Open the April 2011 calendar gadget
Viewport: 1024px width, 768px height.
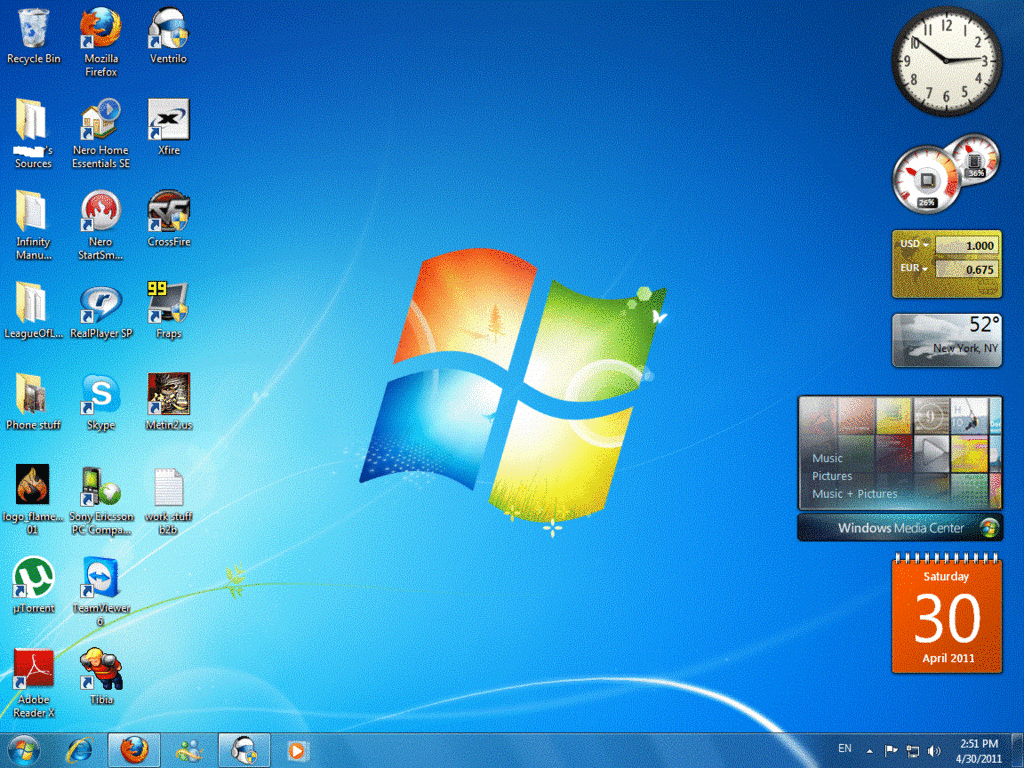point(947,614)
